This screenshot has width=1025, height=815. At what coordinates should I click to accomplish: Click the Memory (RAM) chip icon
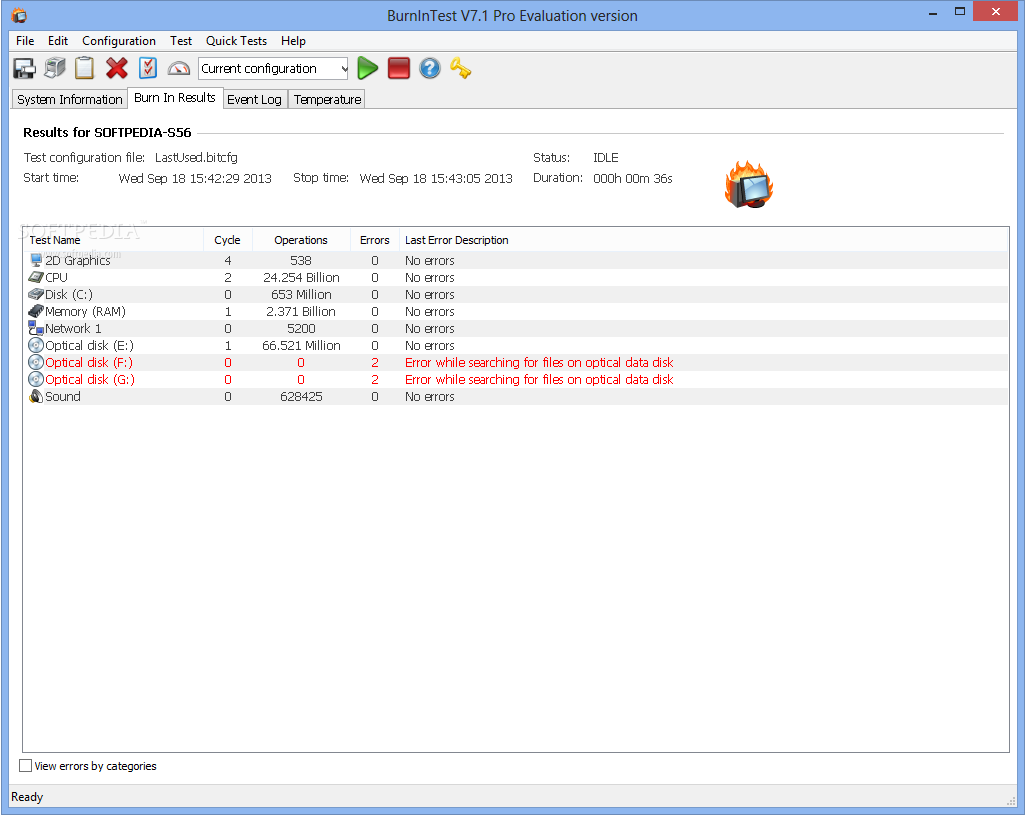[36, 311]
